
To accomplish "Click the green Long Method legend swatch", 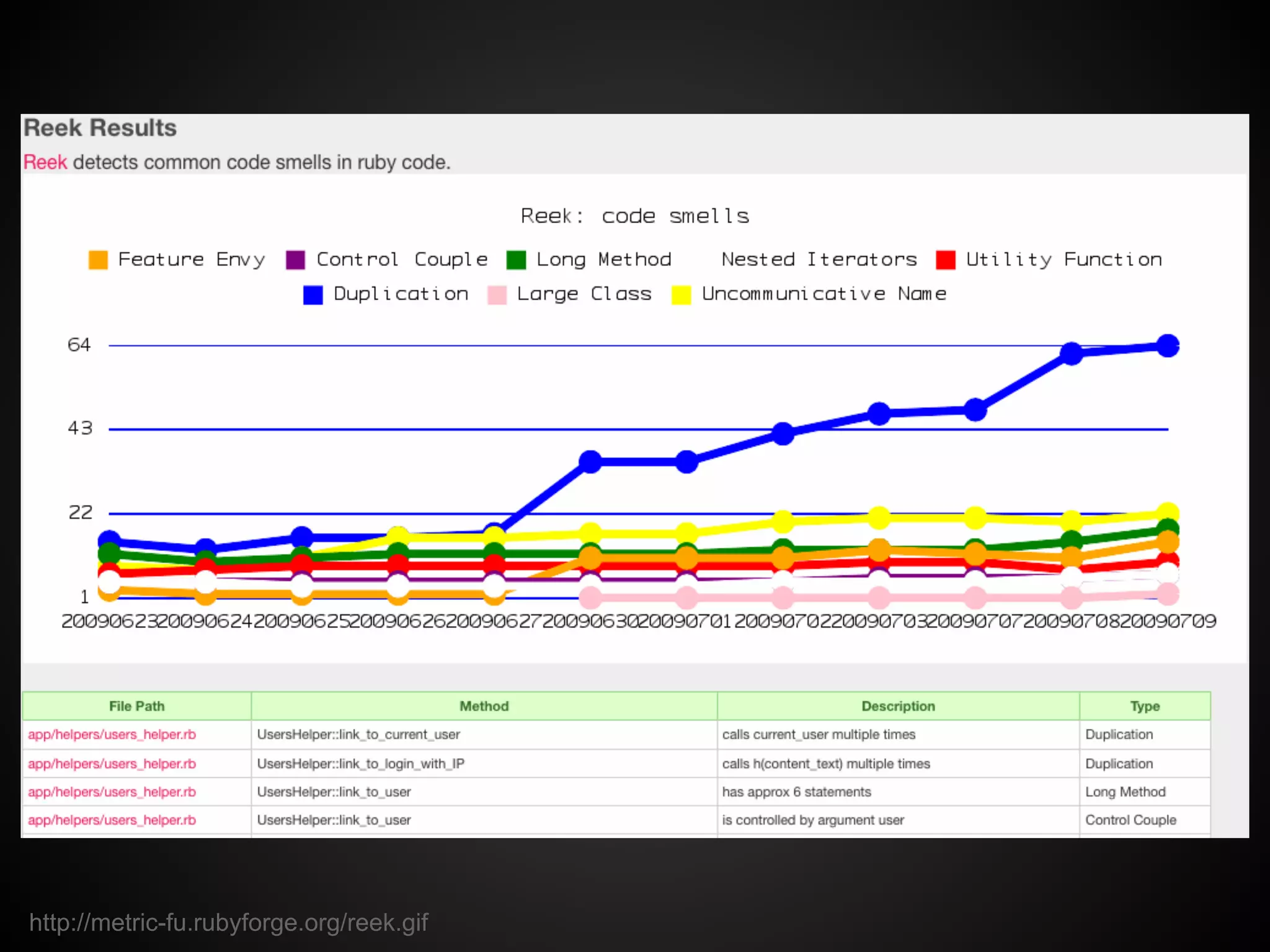I will coord(516,260).
